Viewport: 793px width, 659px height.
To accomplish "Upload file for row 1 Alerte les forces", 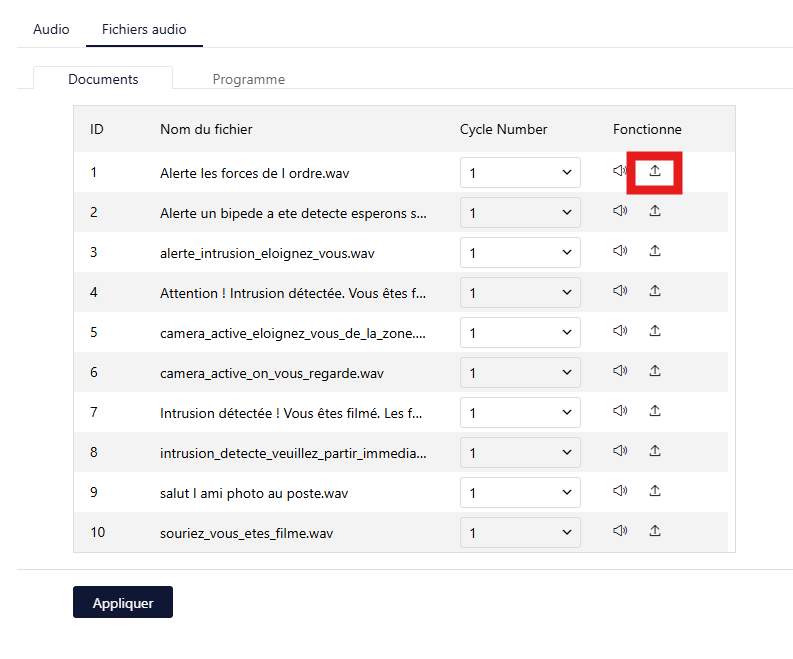I will [655, 171].
